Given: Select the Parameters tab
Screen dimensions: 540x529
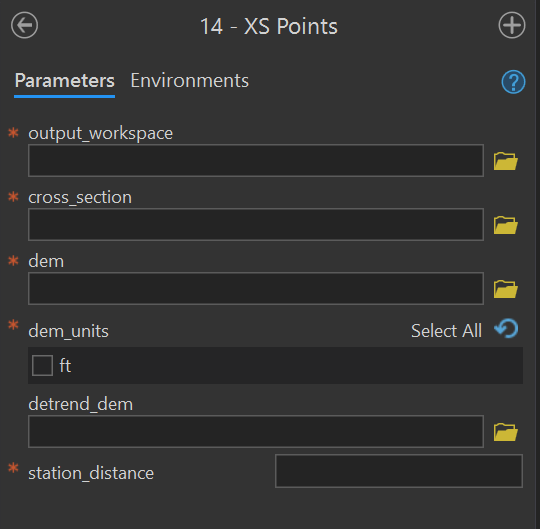Looking at the screenshot, I should click(64, 81).
